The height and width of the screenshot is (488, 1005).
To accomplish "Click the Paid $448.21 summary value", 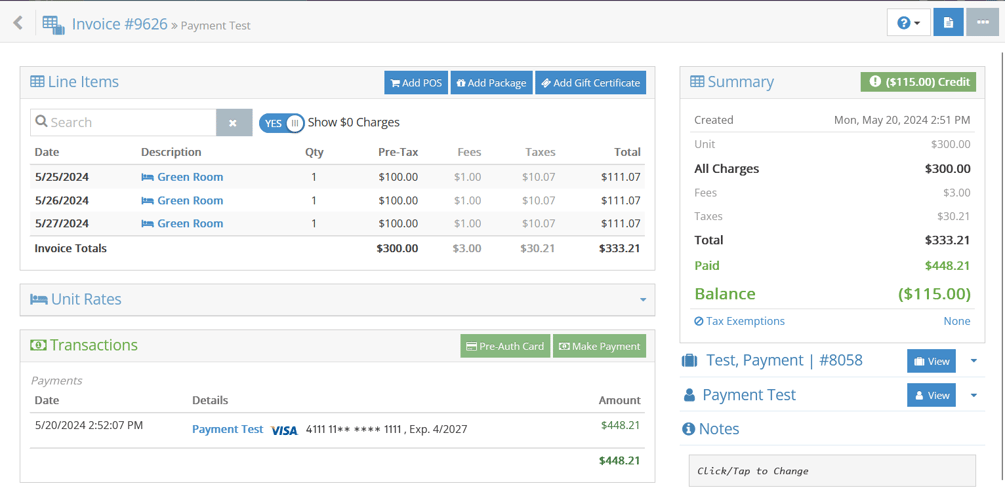I will pos(947,265).
